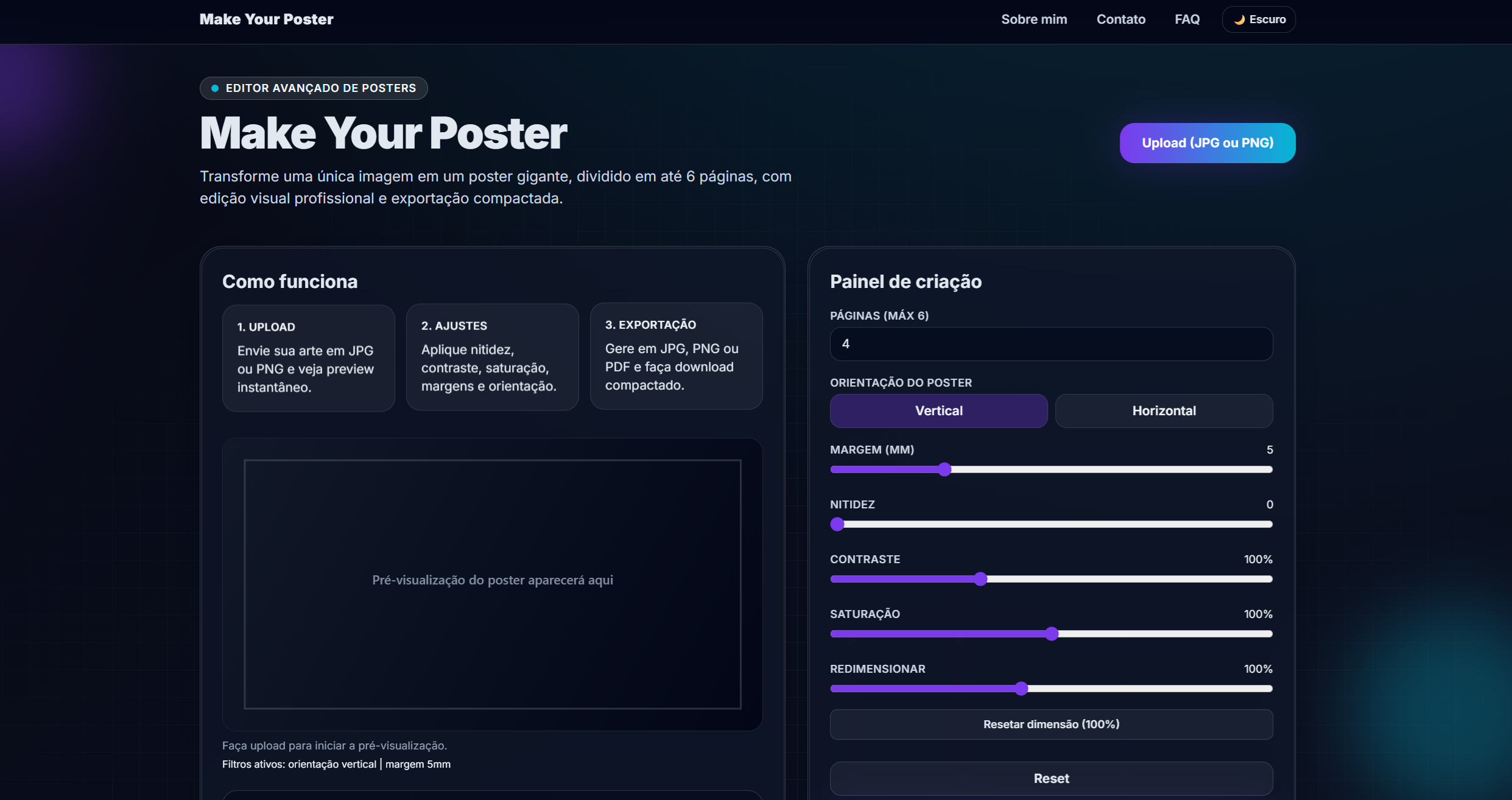Select Horizontal poster orientation
This screenshot has width=1512, height=800.
1164,411
